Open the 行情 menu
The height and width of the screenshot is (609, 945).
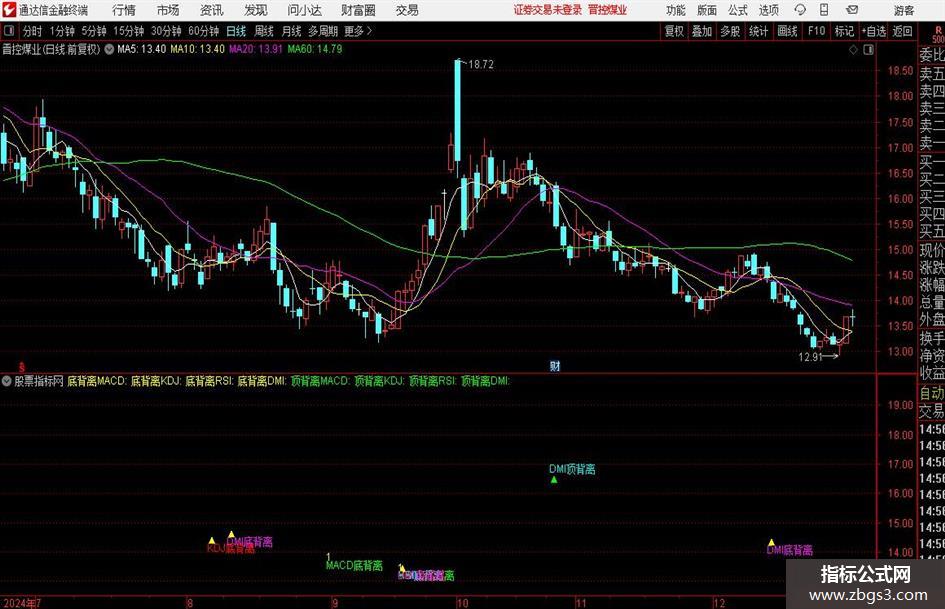[124, 10]
